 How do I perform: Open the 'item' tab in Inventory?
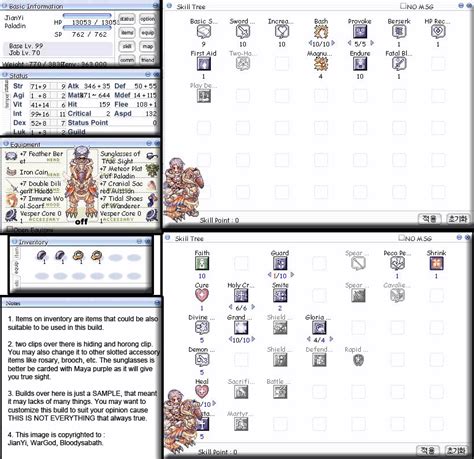tap(17, 253)
